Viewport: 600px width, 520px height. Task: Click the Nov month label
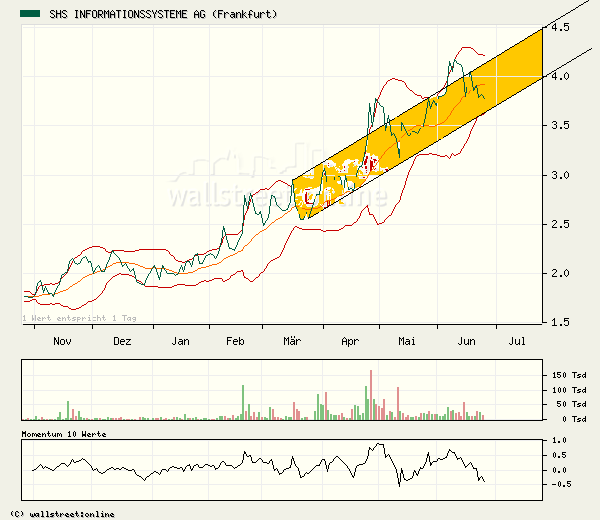[x=62, y=341]
